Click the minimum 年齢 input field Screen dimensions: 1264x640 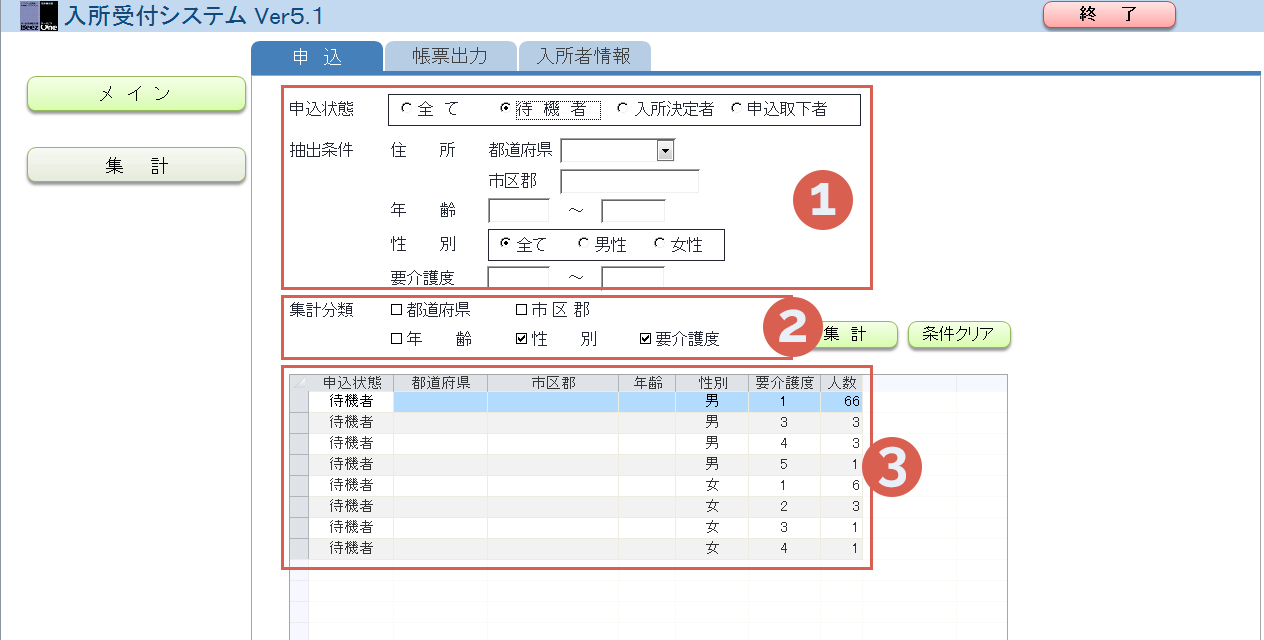point(518,211)
